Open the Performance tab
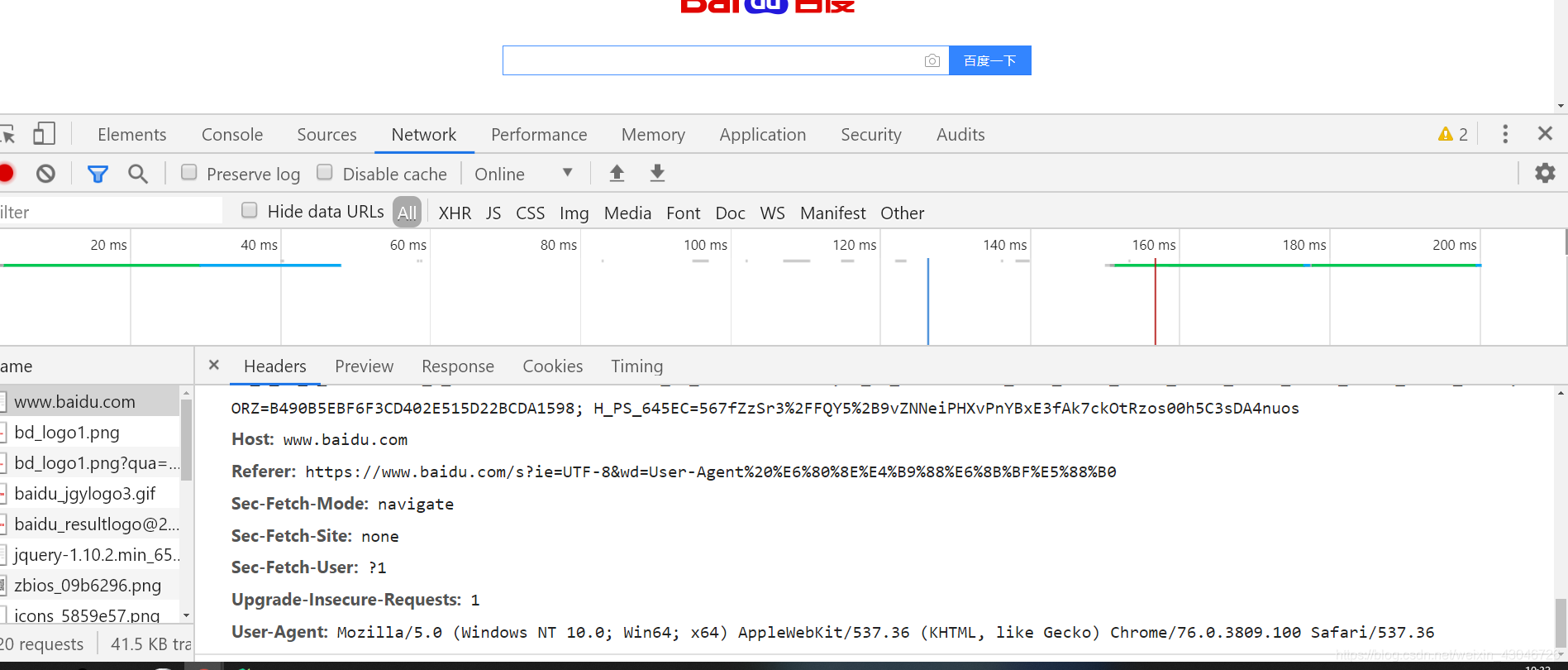1568x670 pixels. point(539,134)
